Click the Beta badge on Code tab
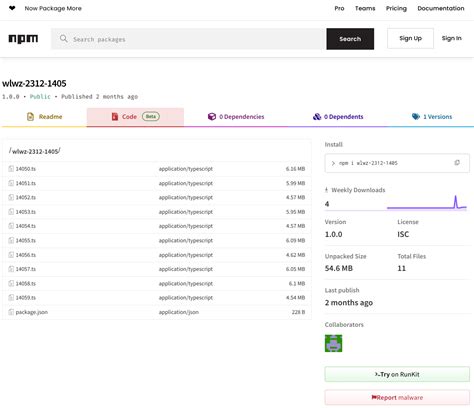Screen dimensions: 474x408 pyautogui.click(x=151, y=116)
